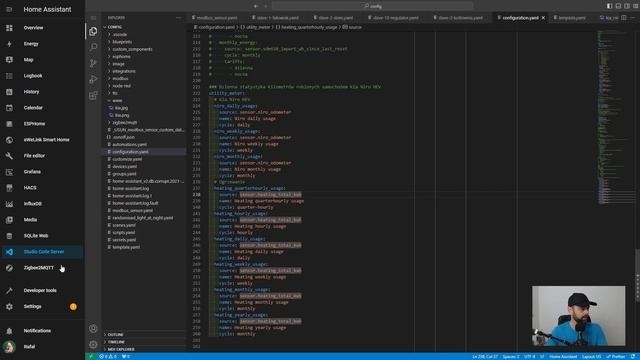The height and width of the screenshot is (360, 640).
Task: Collapse the www folder
Action: 144,100
